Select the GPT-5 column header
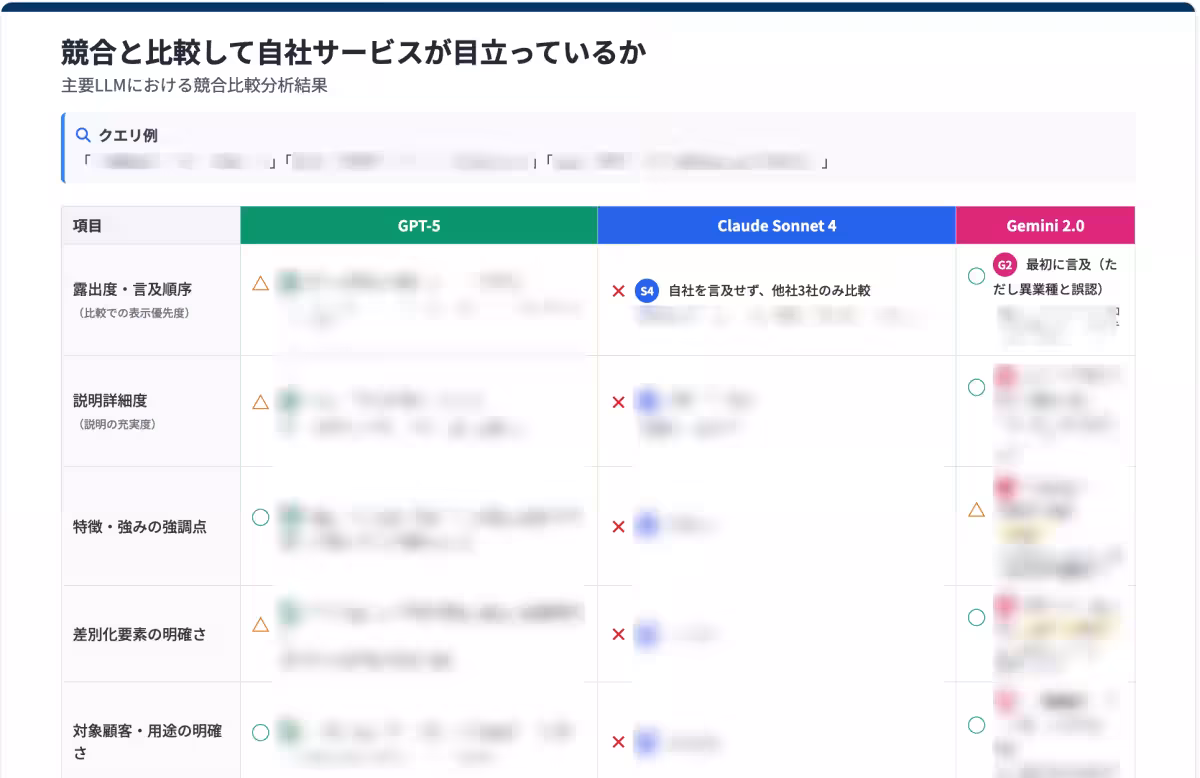This screenshot has height=778, width=1200. [418, 225]
